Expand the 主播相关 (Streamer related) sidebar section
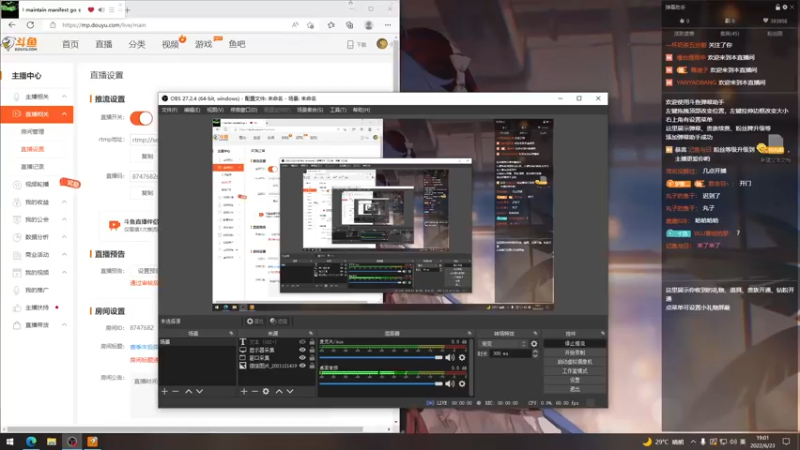This screenshot has height=450, width=800. 64,96
